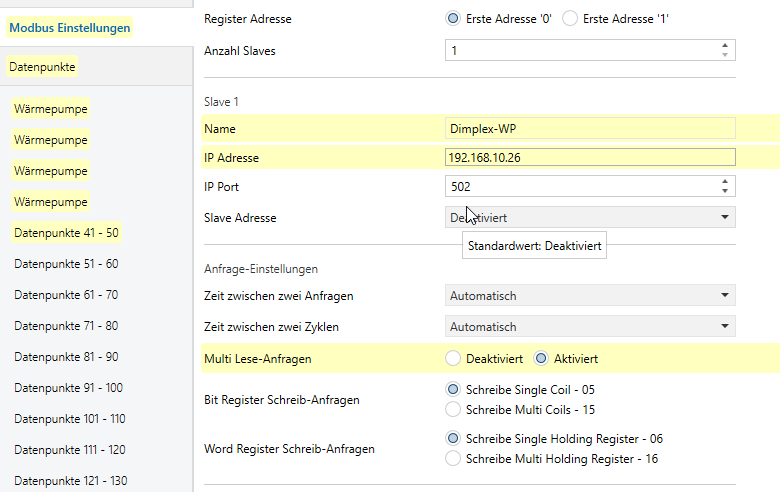Open the Slave Adresse dropdown
Screen dimensions: 780x492
pos(590,217)
